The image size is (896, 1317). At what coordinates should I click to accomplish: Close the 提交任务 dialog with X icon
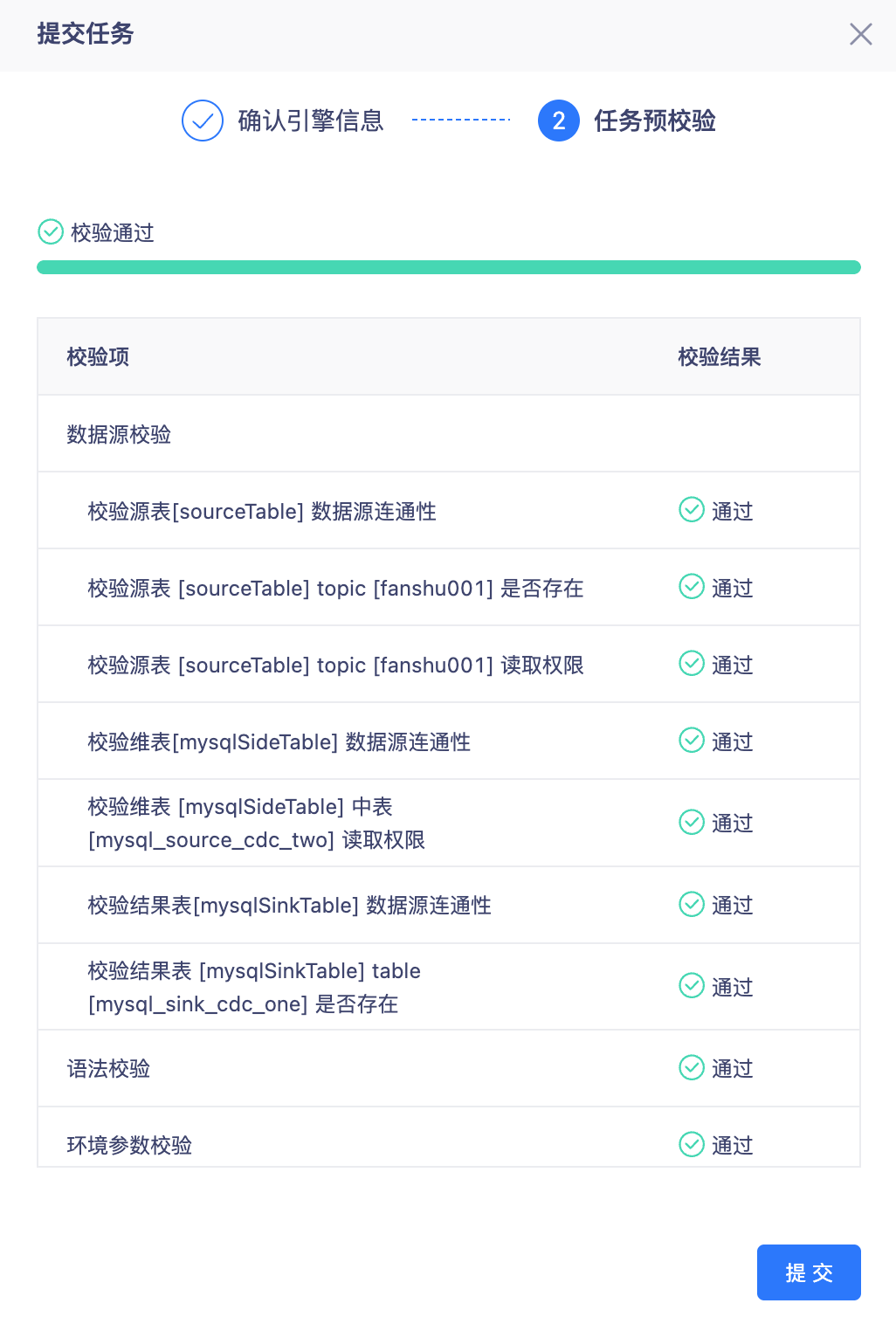[x=860, y=34]
